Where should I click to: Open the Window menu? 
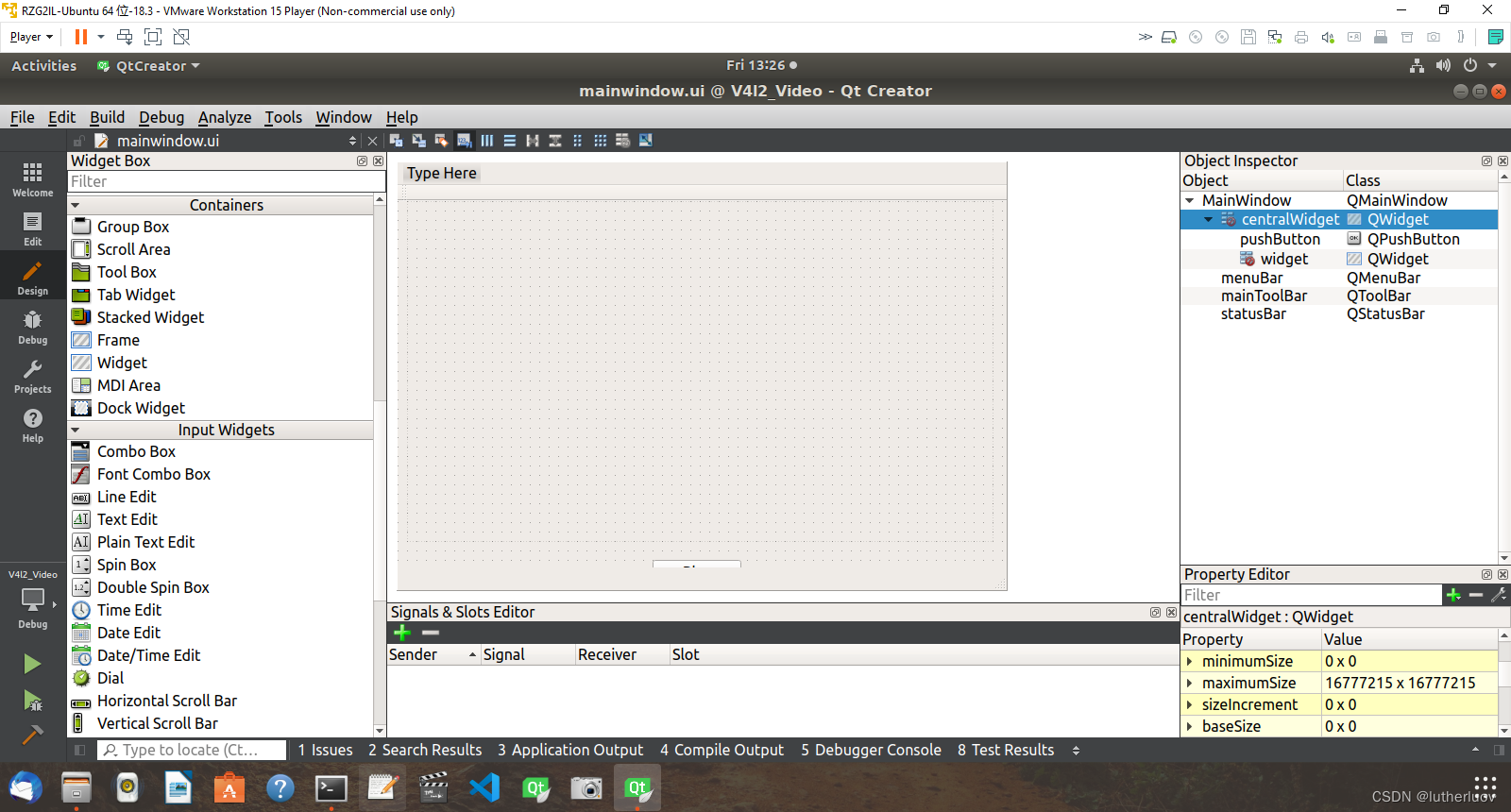344,117
